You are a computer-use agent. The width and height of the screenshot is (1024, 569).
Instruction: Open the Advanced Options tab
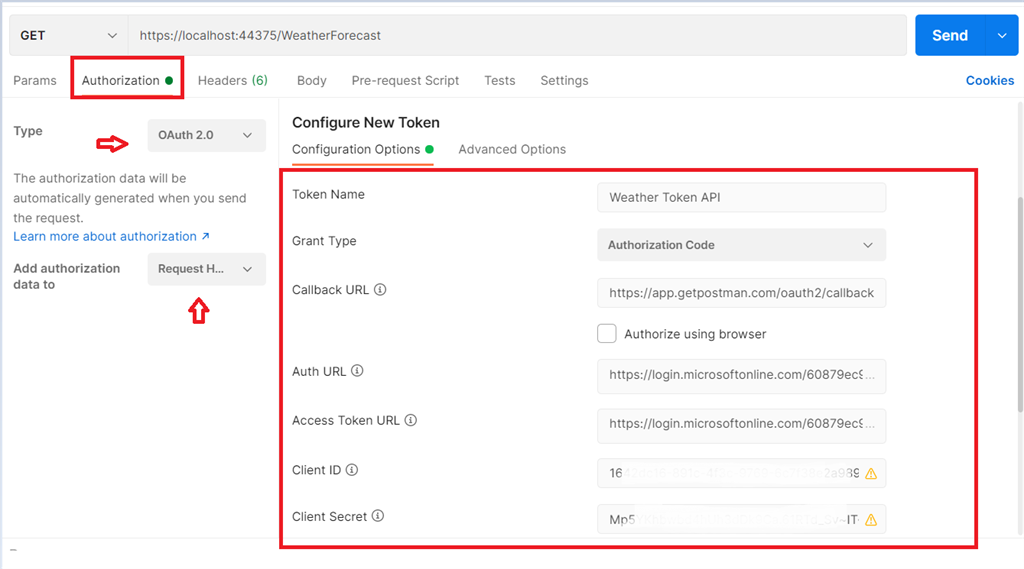tap(512, 149)
